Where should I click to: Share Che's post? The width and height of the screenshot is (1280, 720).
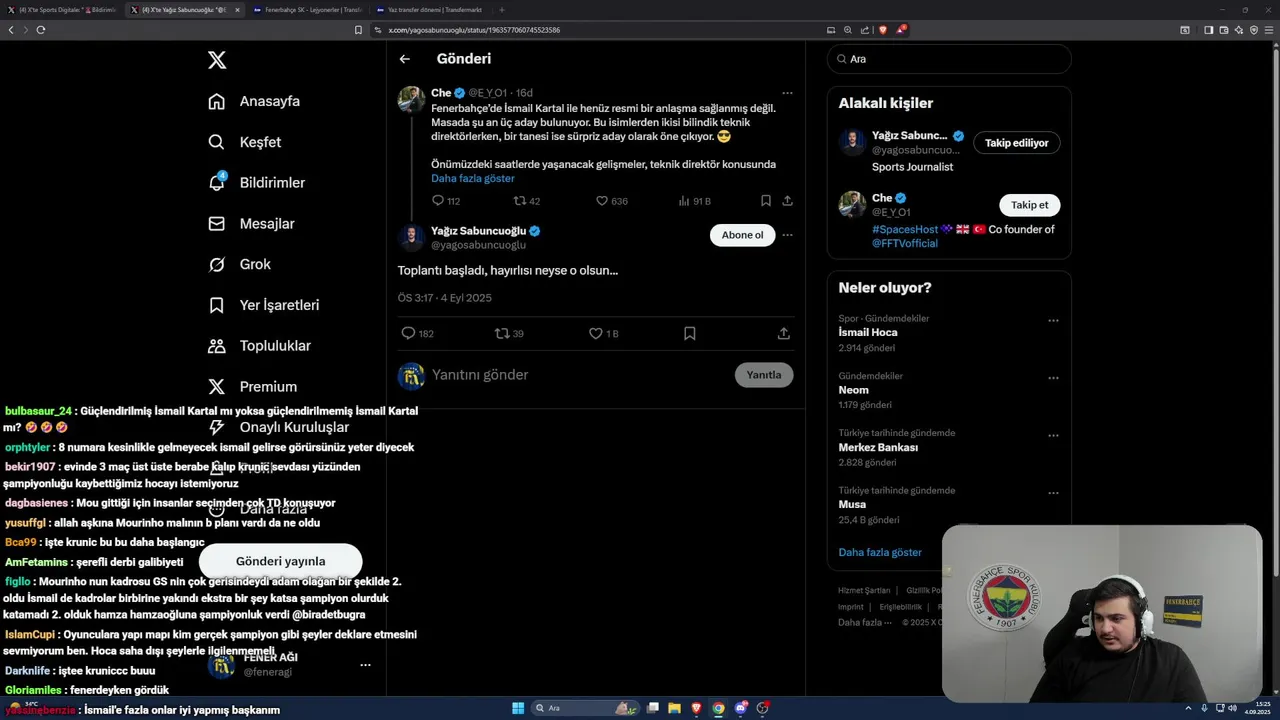788,201
